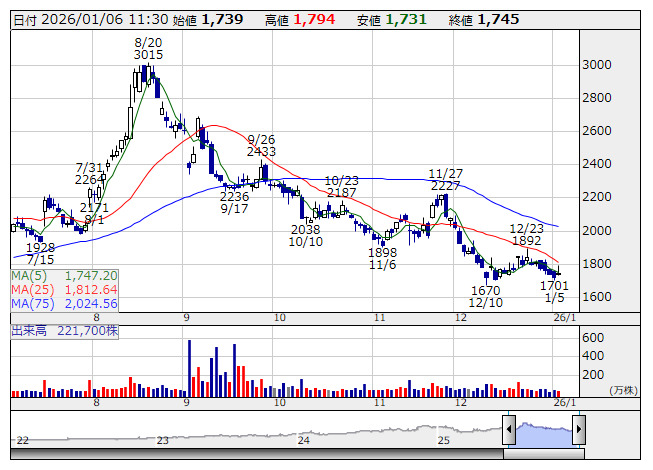Click the left range handle arrow in navigator

(x=509, y=431)
